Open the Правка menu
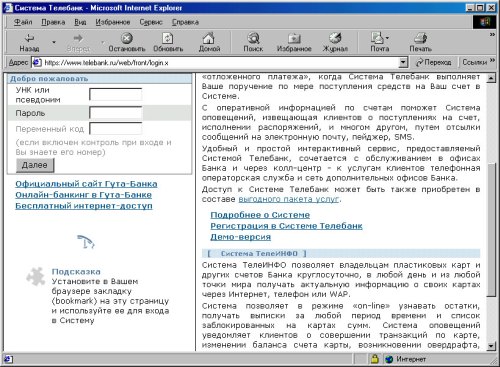Screen dimensions: 500x367 53,22
